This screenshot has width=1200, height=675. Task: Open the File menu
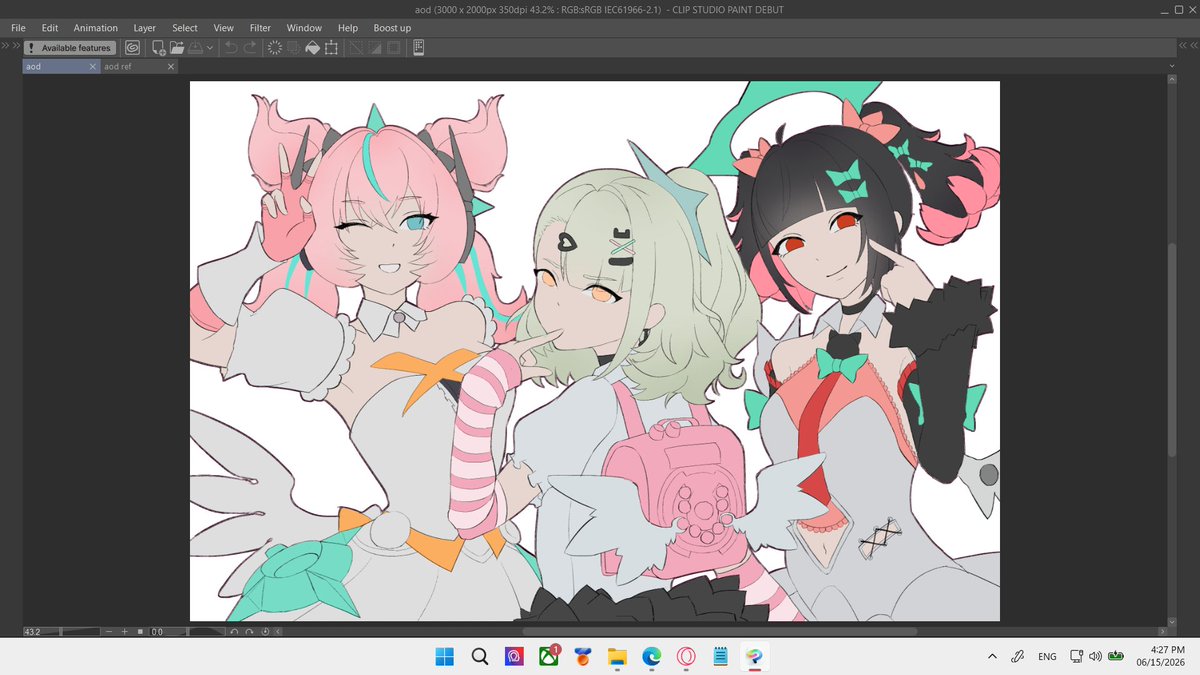coord(19,28)
